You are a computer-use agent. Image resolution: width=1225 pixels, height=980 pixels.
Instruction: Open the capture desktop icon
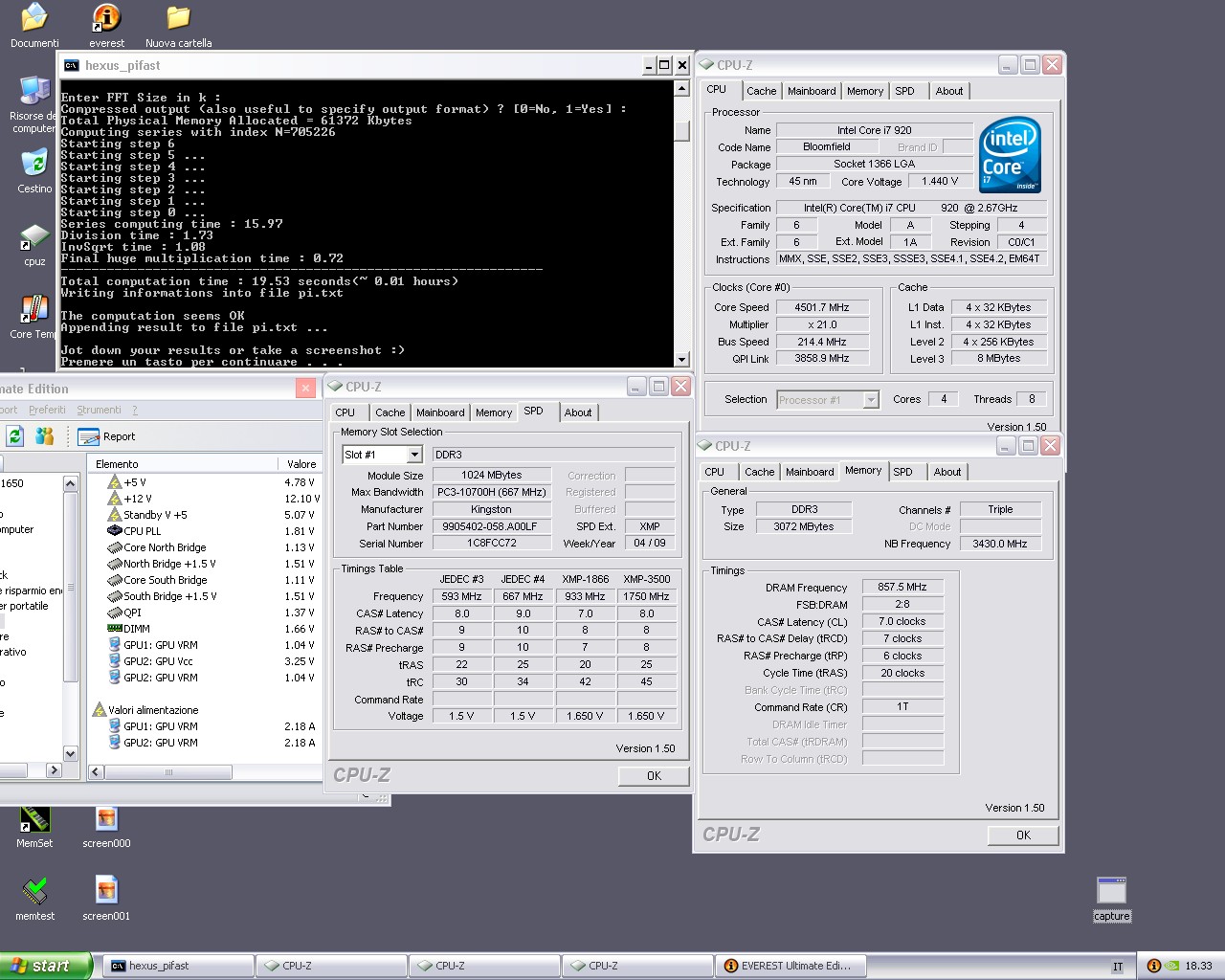coord(1111,900)
